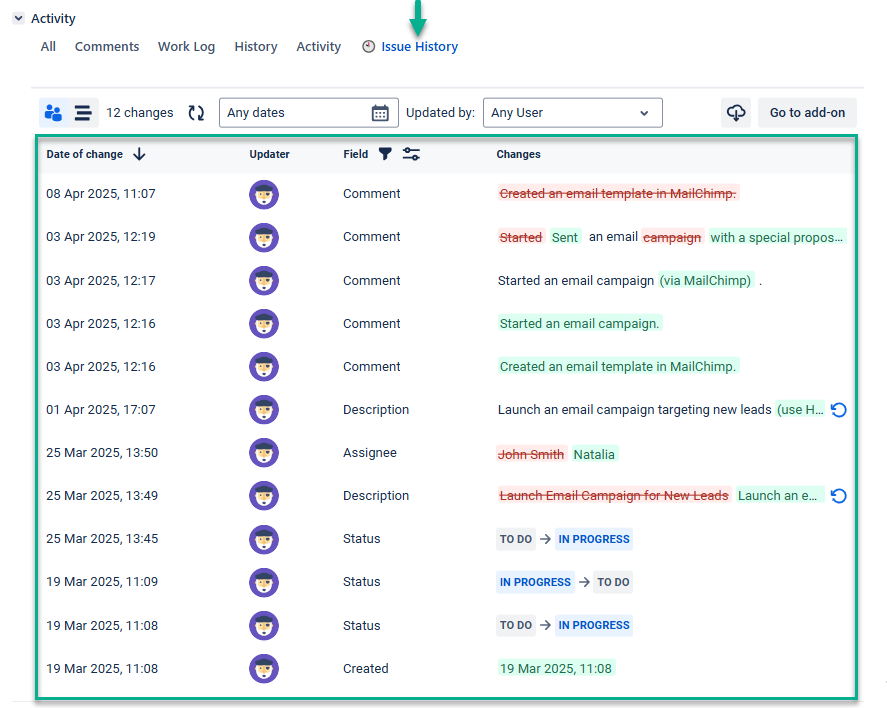This screenshot has width=887, height=708.
Task: Click the "(via MailChimp)" added text
Action: [706, 280]
